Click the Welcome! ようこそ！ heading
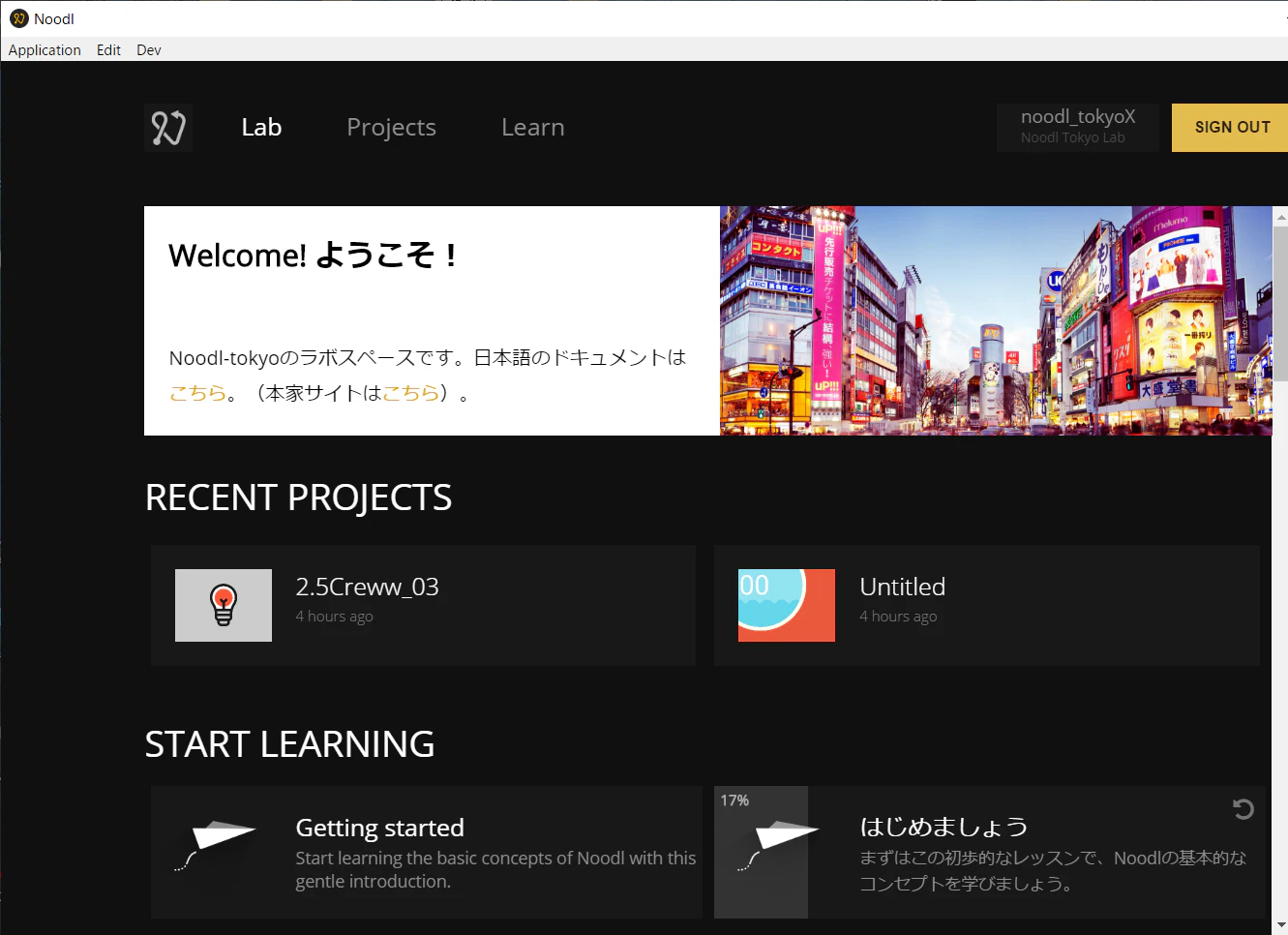This screenshot has width=1288, height=935. pyautogui.click(x=313, y=255)
